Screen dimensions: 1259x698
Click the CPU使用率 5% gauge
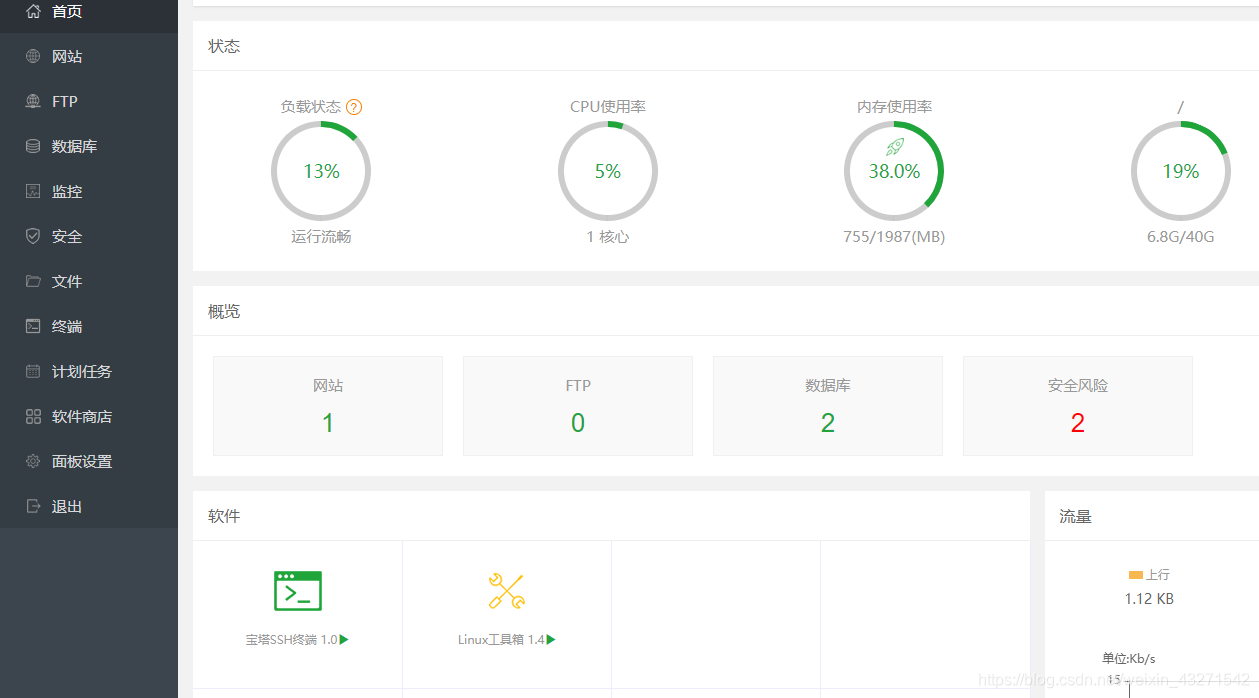tap(608, 171)
